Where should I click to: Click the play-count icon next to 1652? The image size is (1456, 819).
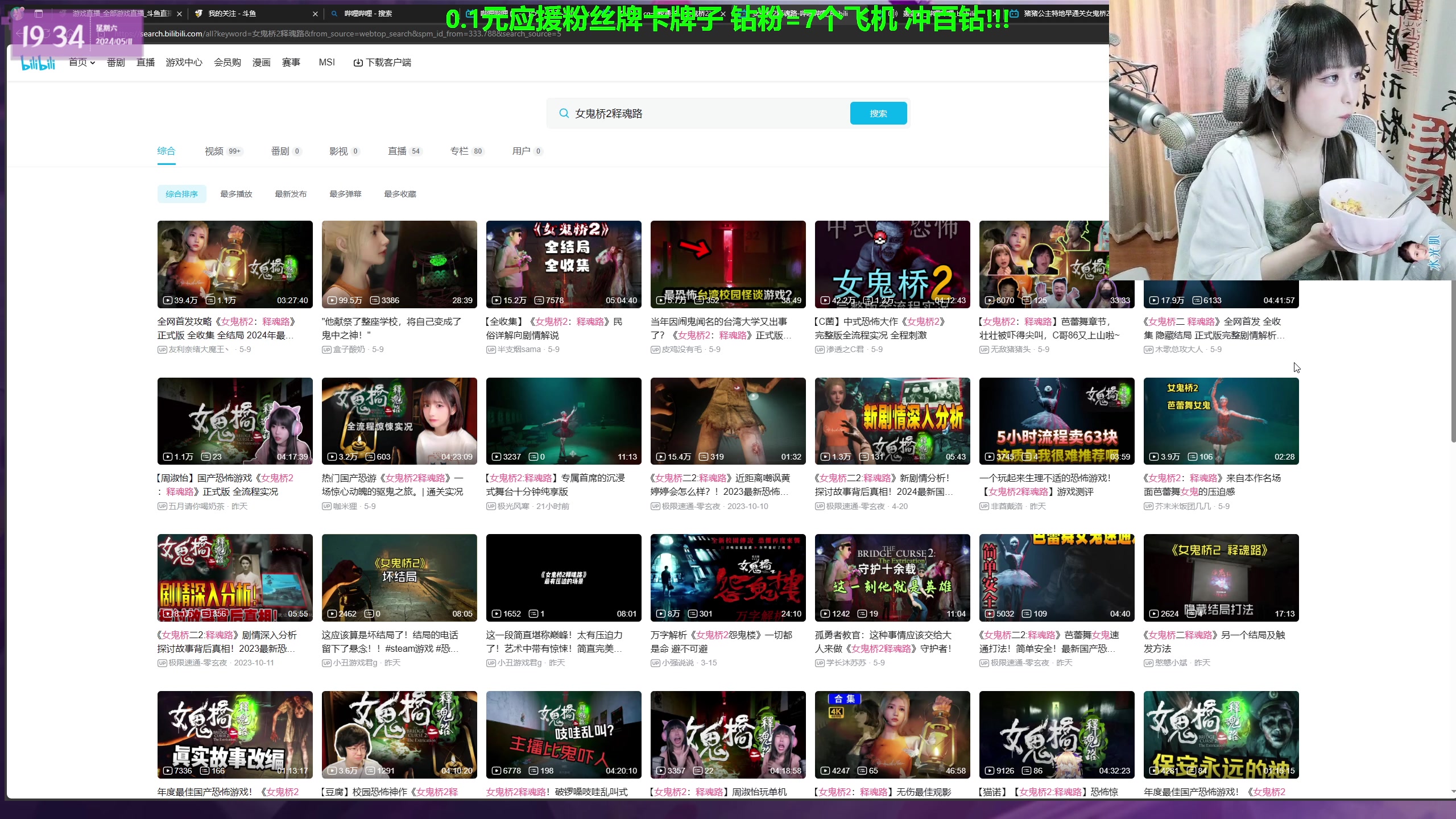tap(497, 614)
